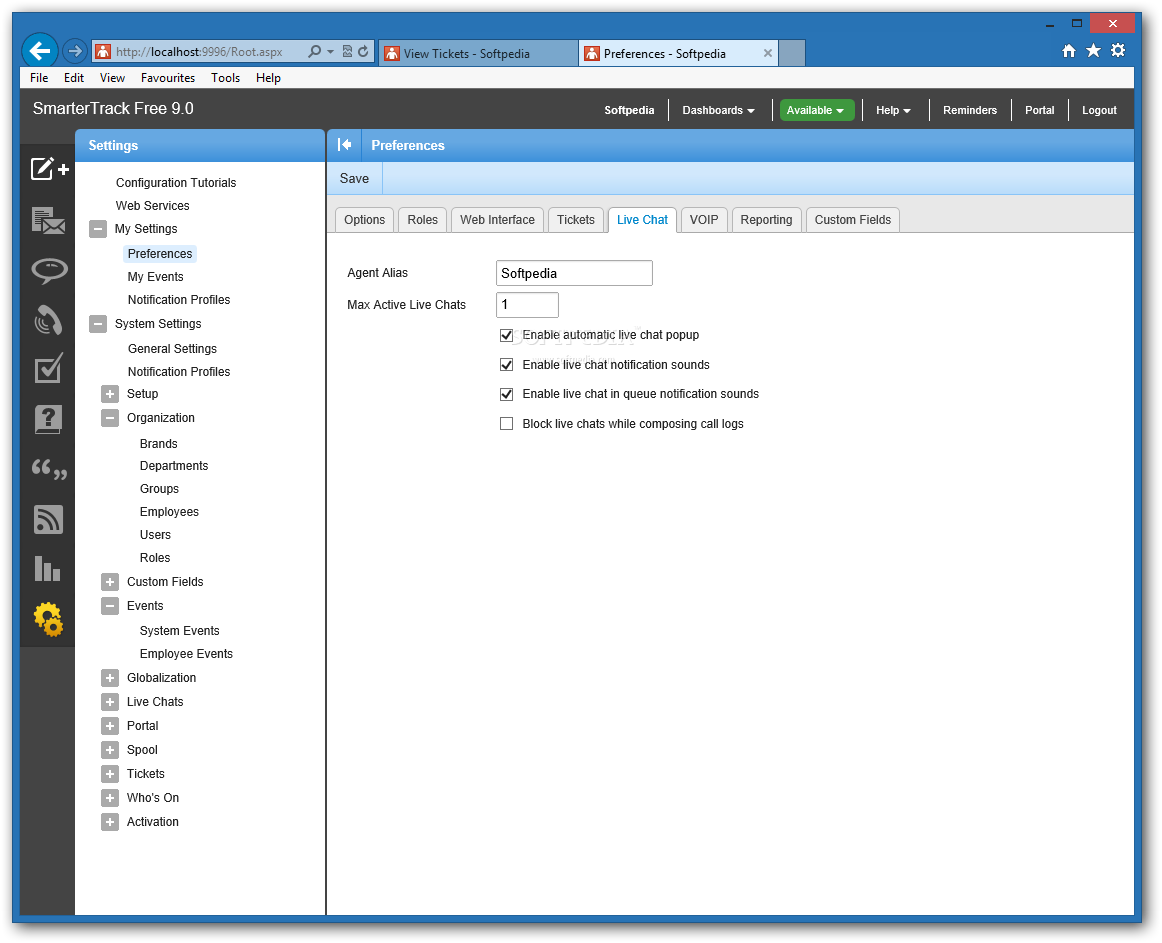Open the call logs phone sidebar icon
The height and width of the screenshot is (943, 1162).
coord(48,320)
